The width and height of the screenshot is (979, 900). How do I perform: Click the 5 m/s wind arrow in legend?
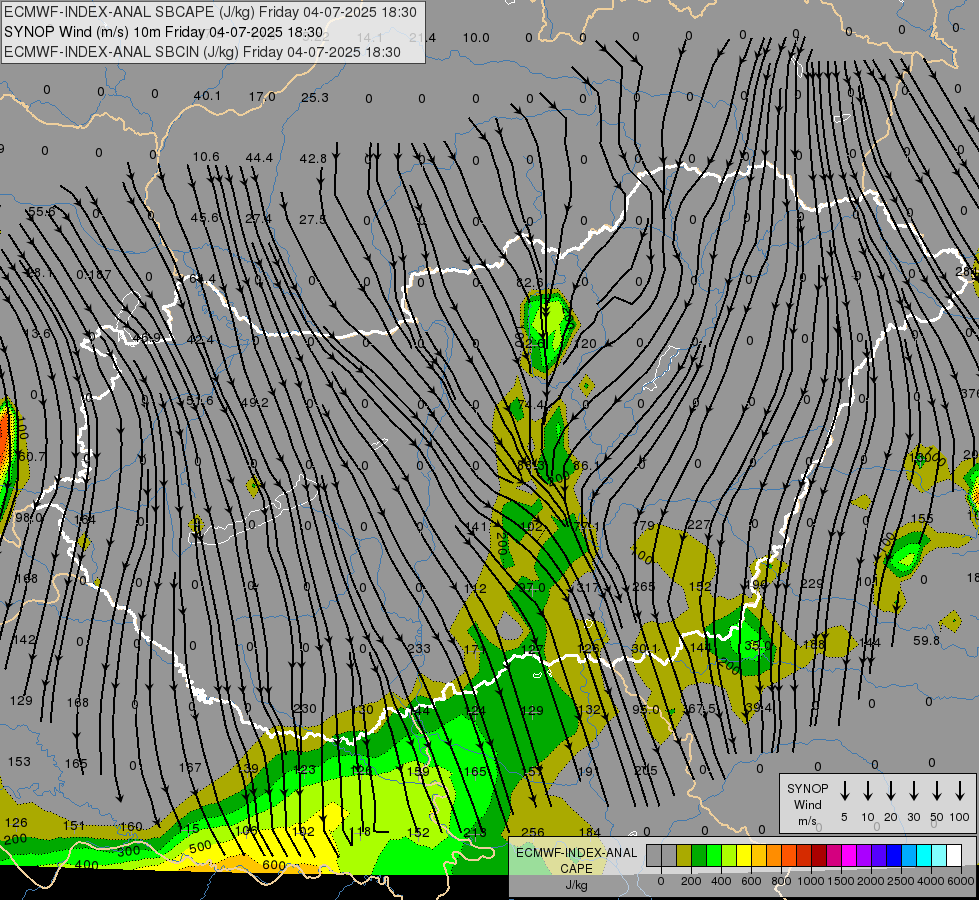[845, 791]
